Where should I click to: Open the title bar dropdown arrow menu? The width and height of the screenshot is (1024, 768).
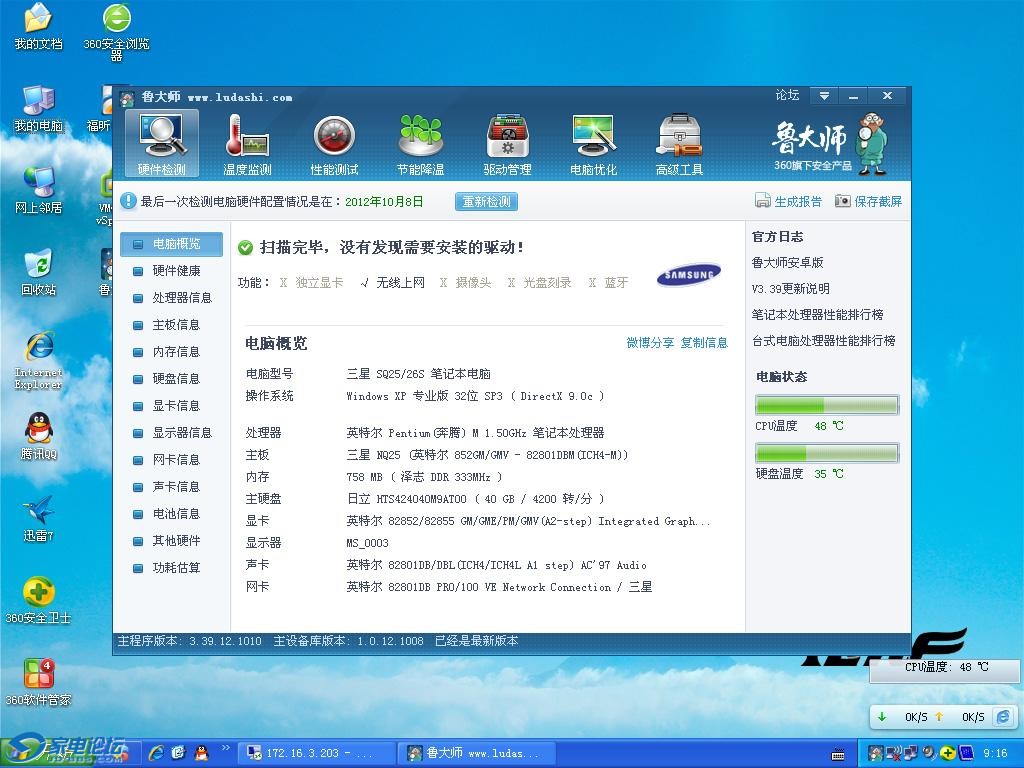(x=824, y=96)
